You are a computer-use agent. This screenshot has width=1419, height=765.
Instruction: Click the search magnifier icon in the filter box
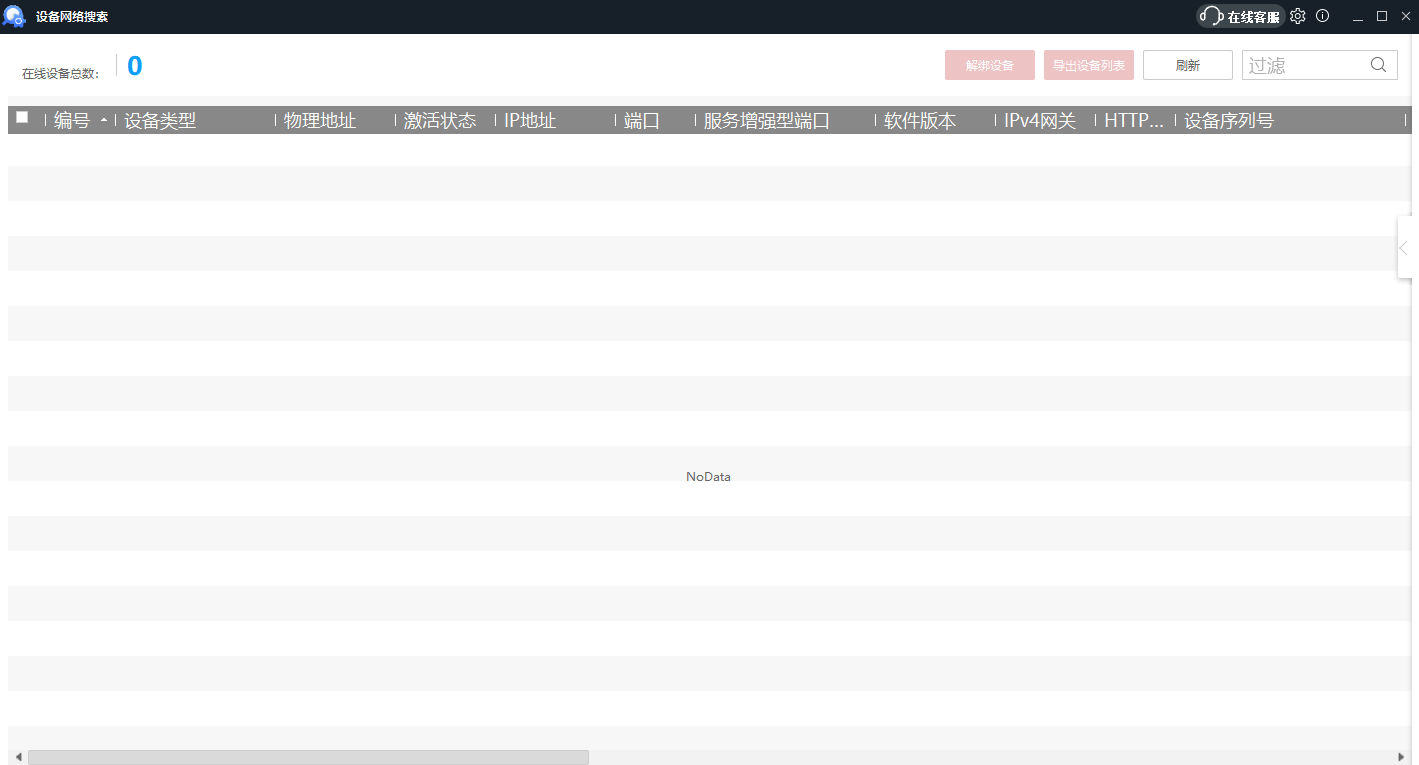coord(1378,65)
